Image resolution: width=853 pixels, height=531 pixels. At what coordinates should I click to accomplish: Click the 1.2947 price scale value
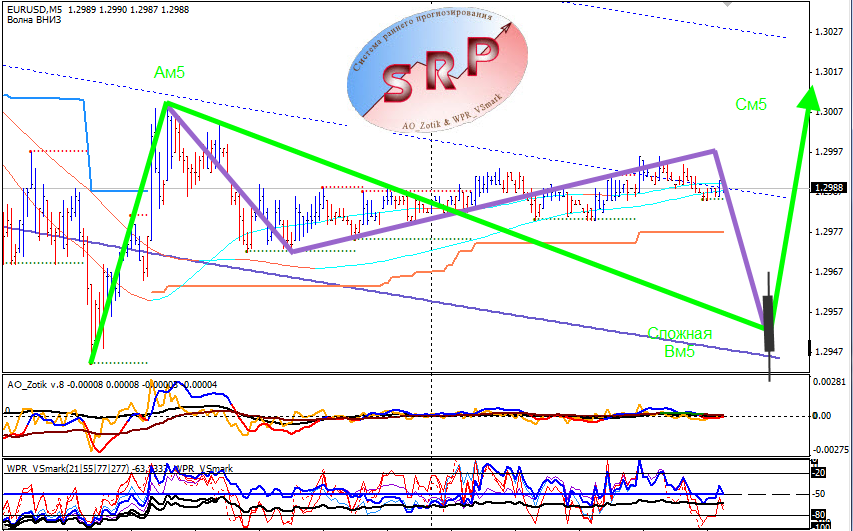point(829,352)
